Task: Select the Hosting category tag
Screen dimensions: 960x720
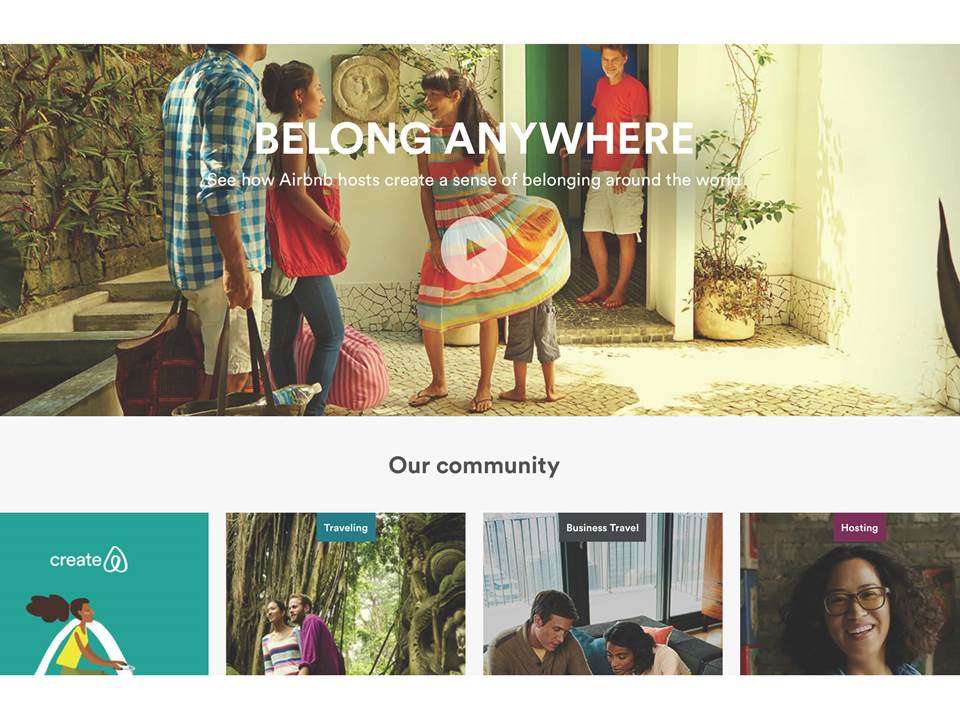Action: (859, 528)
